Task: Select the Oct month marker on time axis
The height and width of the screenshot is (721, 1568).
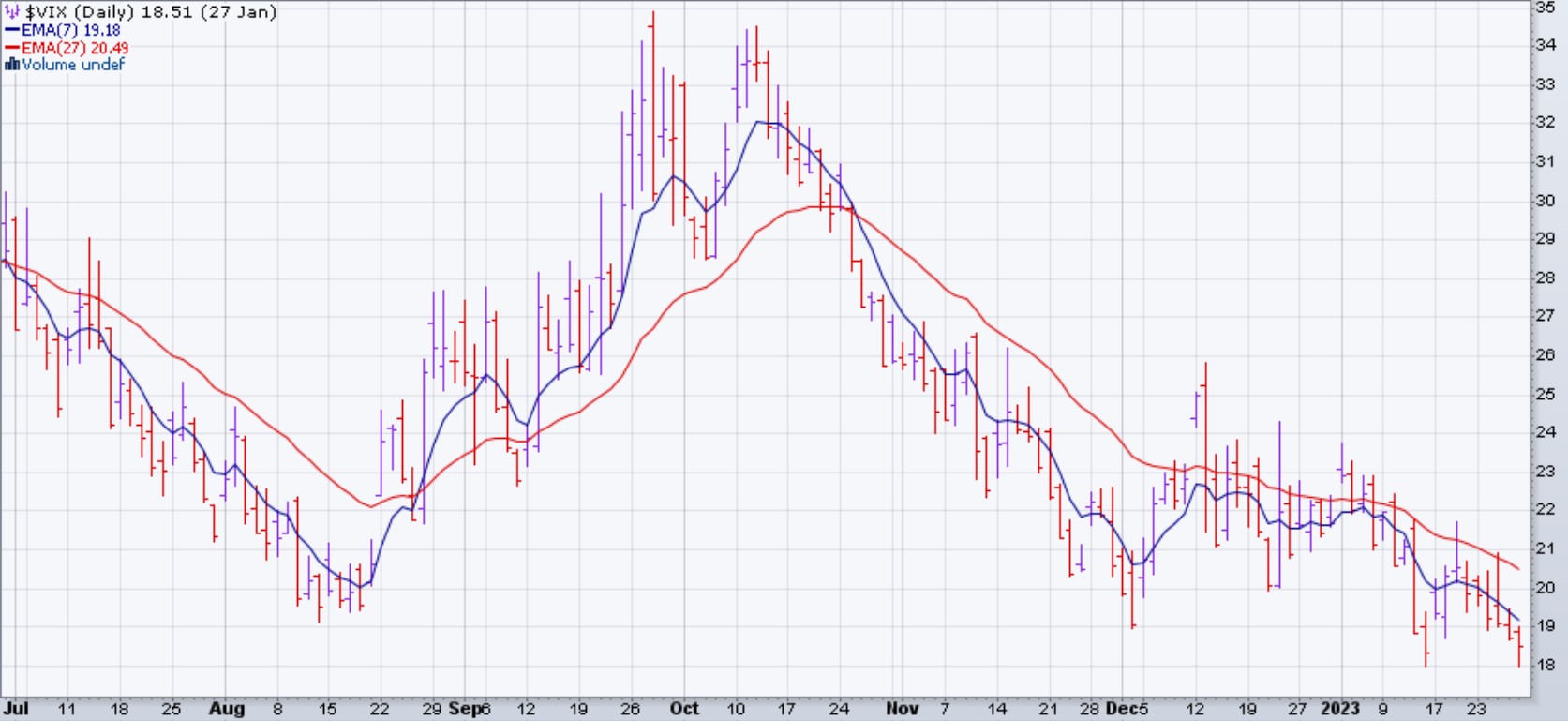Action: pyautogui.click(x=684, y=709)
